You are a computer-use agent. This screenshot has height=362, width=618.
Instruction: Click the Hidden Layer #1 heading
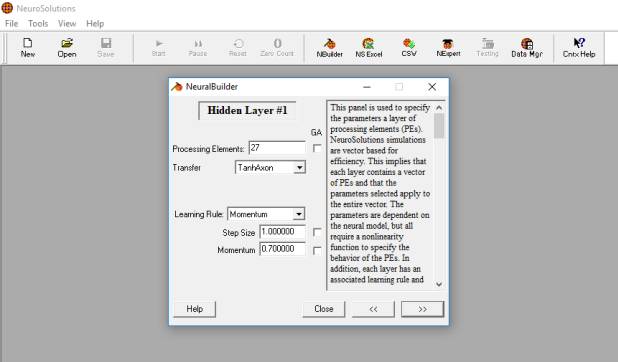click(247, 110)
